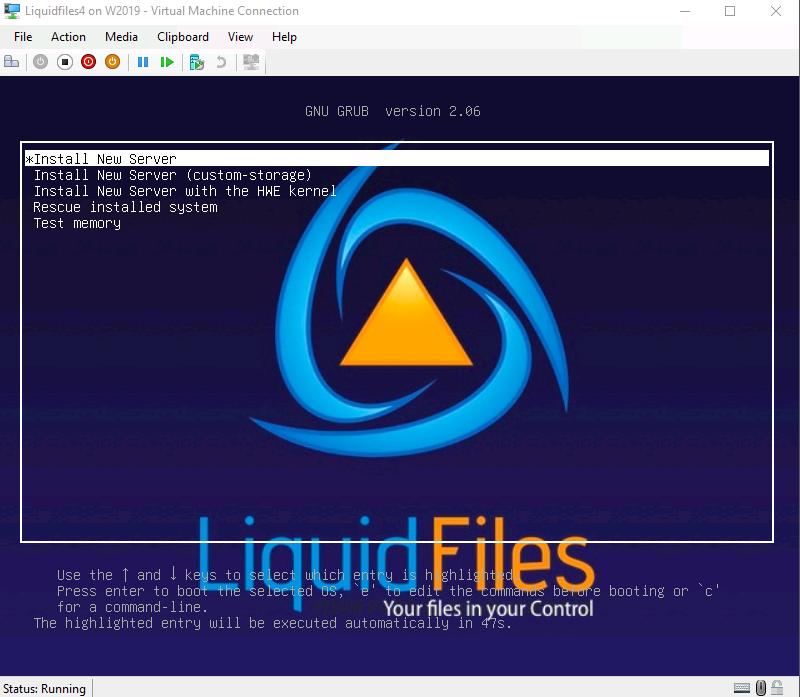Pause the running virtual machine

[143, 62]
